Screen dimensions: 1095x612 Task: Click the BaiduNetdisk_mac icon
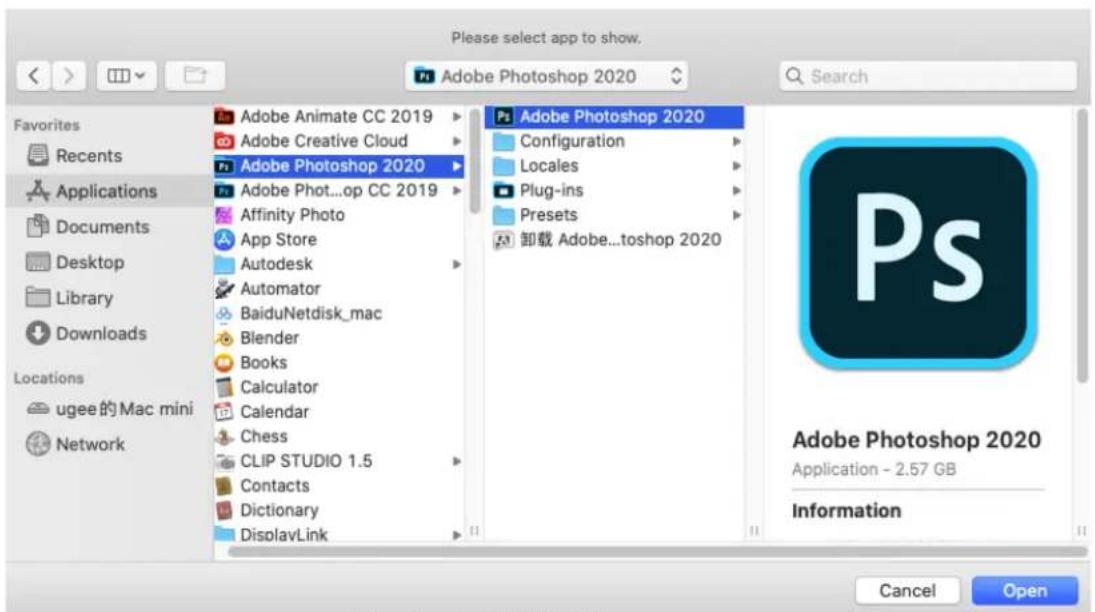click(224, 314)
